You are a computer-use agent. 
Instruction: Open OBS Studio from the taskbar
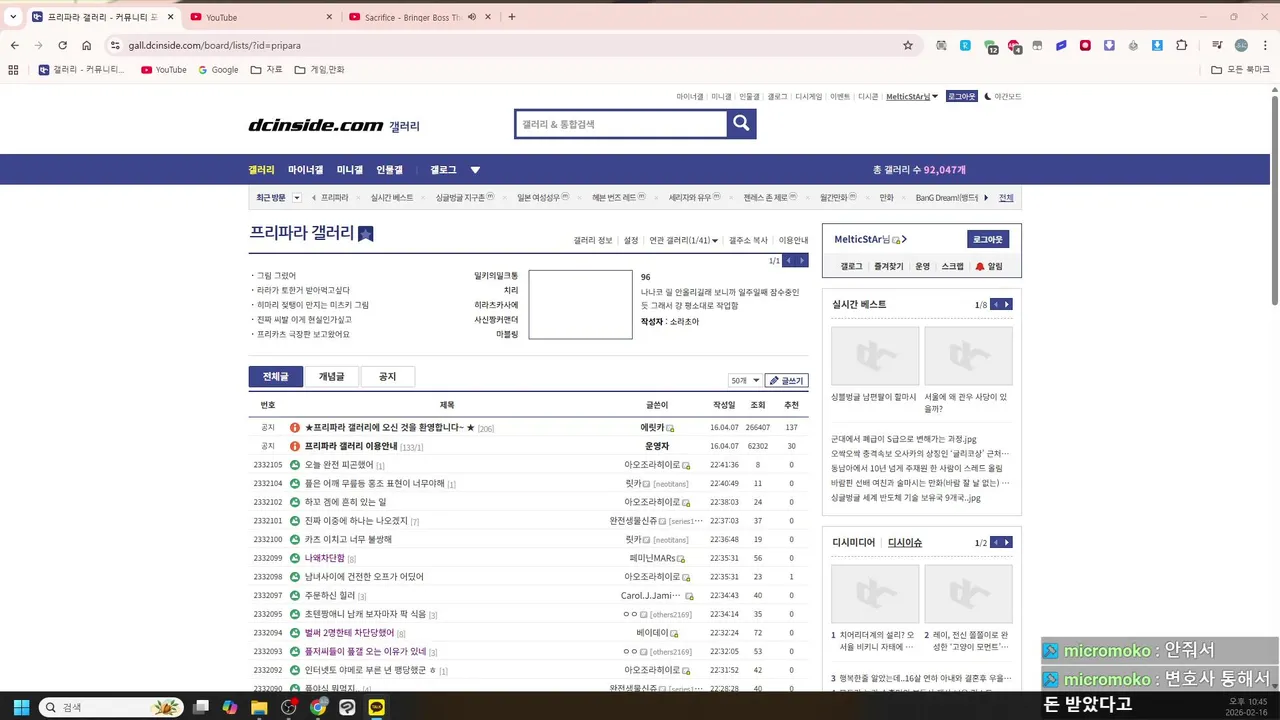[x=288, y=707]
